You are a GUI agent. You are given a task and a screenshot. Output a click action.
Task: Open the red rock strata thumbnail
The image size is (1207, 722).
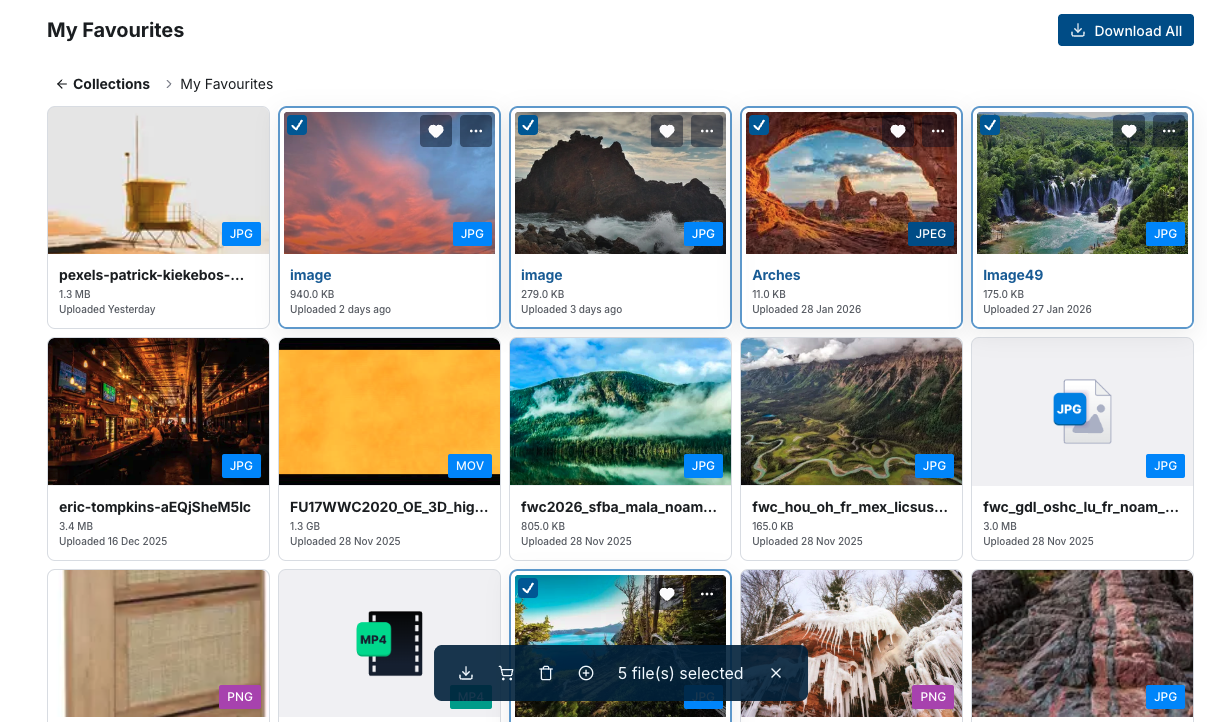click(x=1082, y=643)
